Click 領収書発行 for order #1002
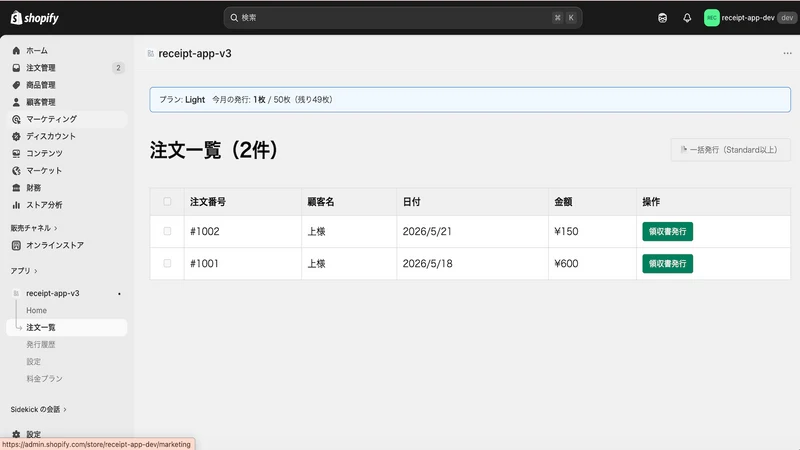 667,232
